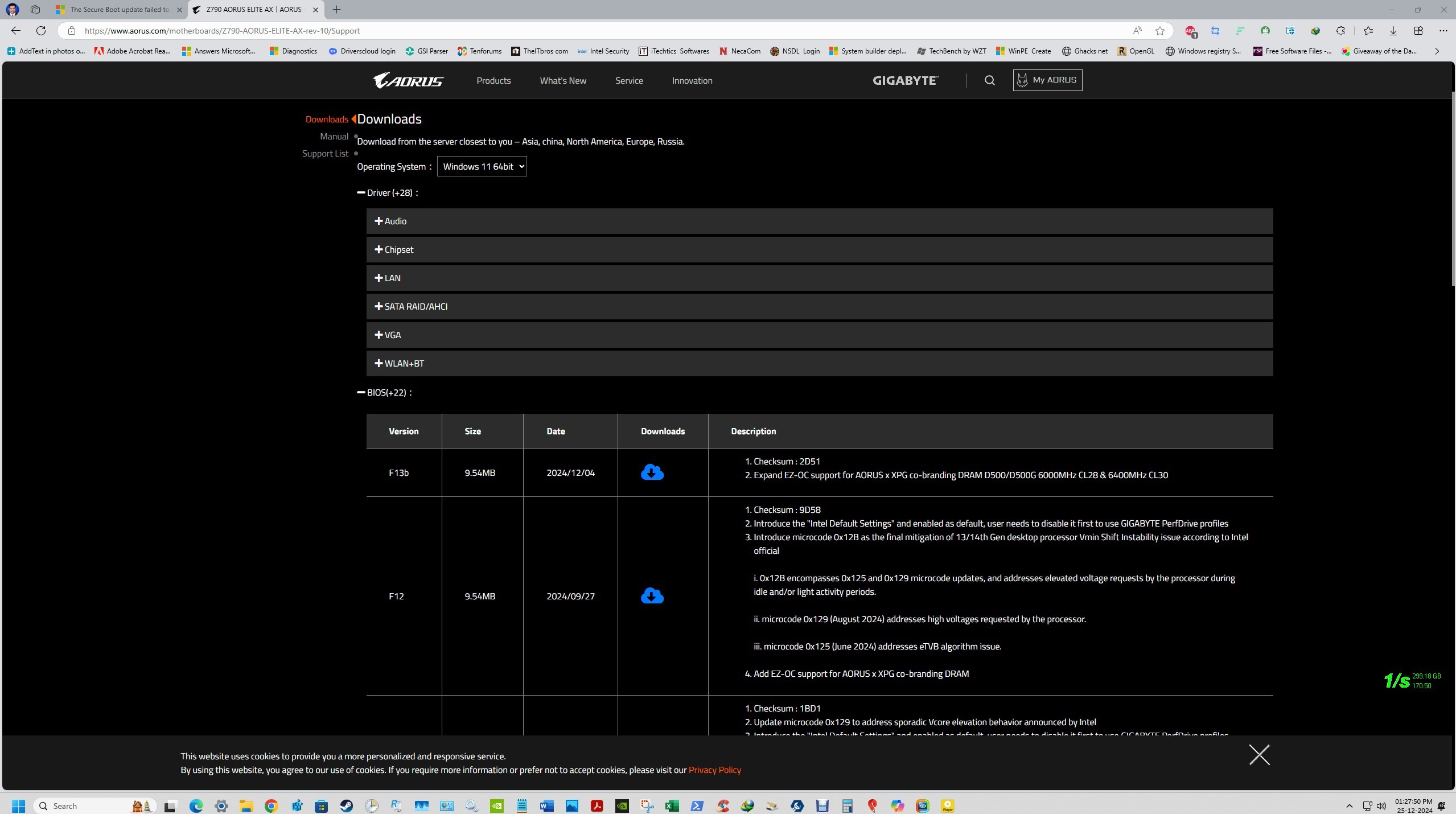Image resolution: width=1456 pixels, height=814 pixels.
Task: Open the What's New menu
Action: coord(562,80)
